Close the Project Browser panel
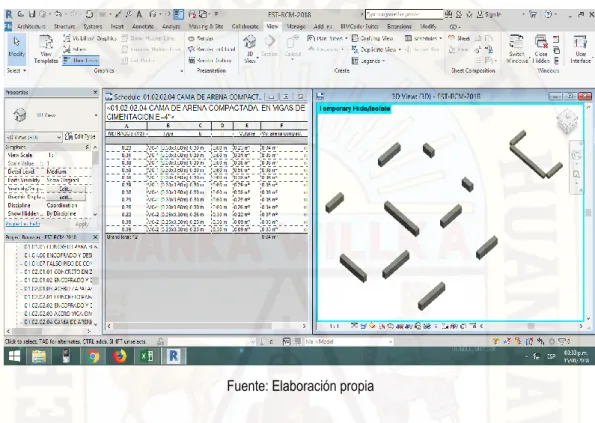Screen dimensions: 595x423 95,237
